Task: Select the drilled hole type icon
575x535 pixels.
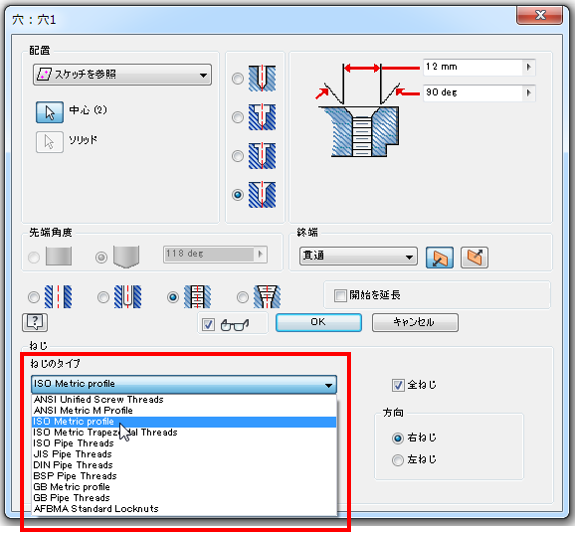Action: pyautogui.click(x=262, y=78)
